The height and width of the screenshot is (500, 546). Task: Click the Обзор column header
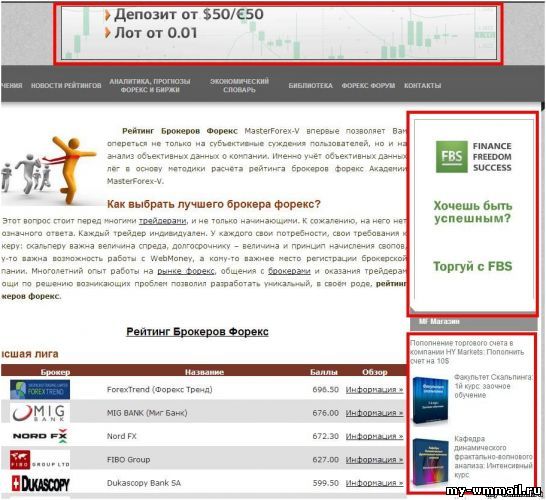point(375,372)
